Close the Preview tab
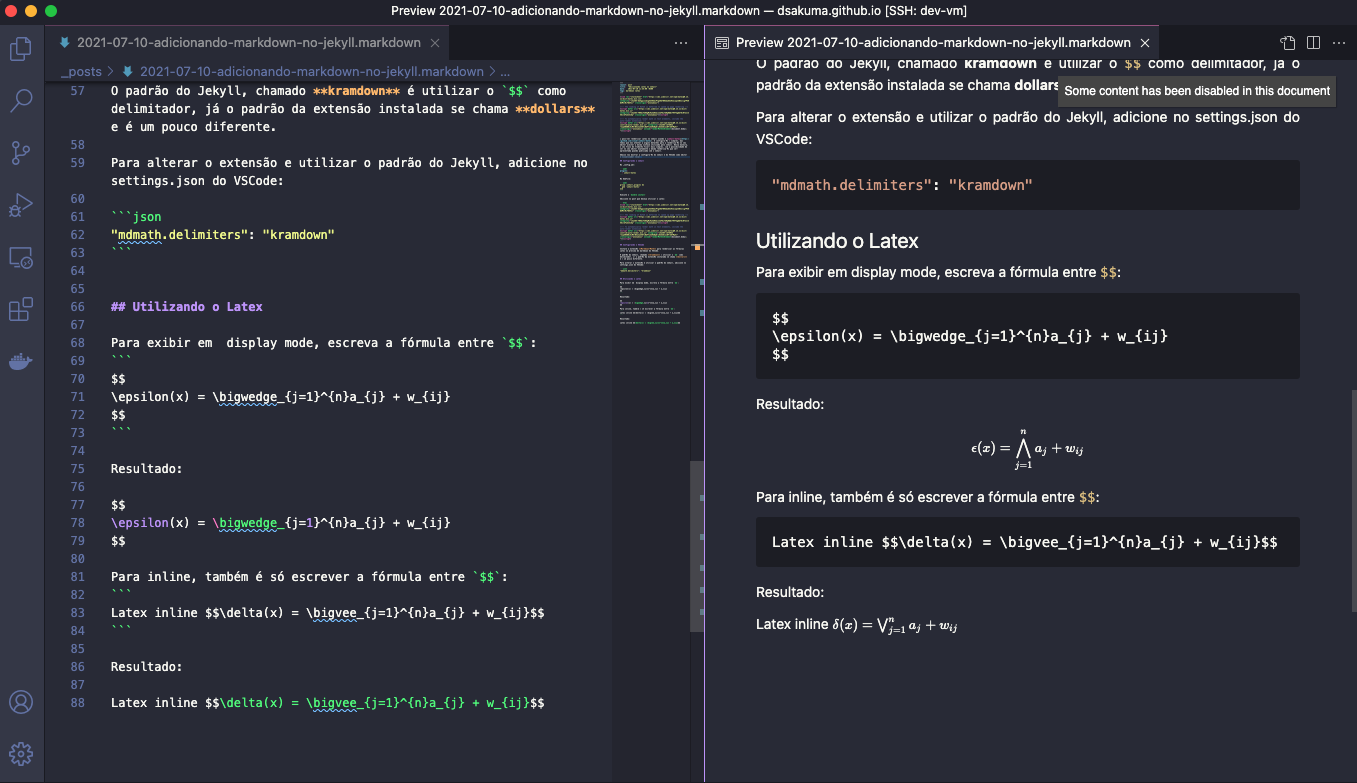This screenshot has width=1357, height=783. (1146, 43)
